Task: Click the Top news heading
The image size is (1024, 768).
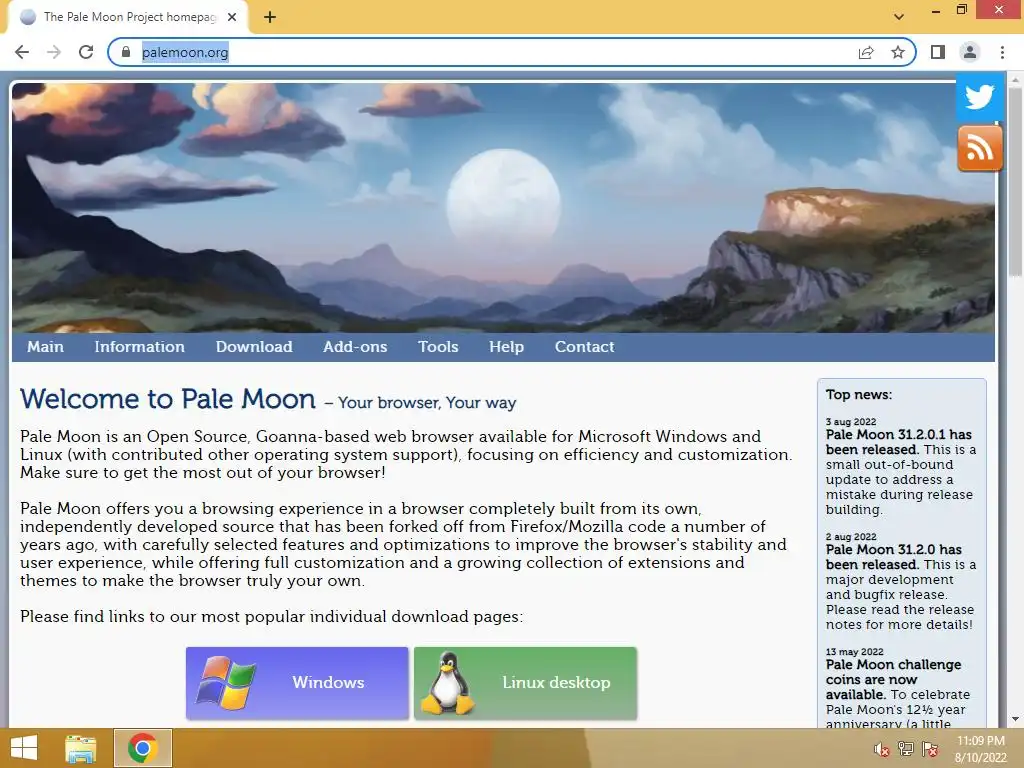Action: coord(859,394)
